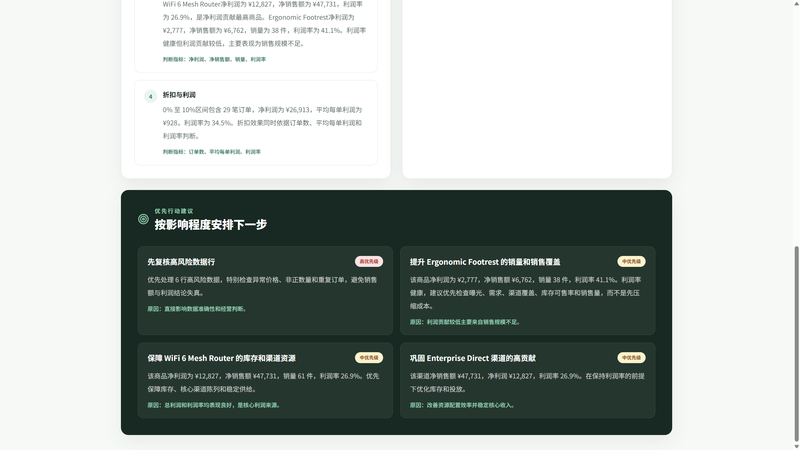The image size is (800, 450).
Task: Click the title 提升 Ergonomic Footrest 的销量和销售覆盖
Action: click(485, 262)
